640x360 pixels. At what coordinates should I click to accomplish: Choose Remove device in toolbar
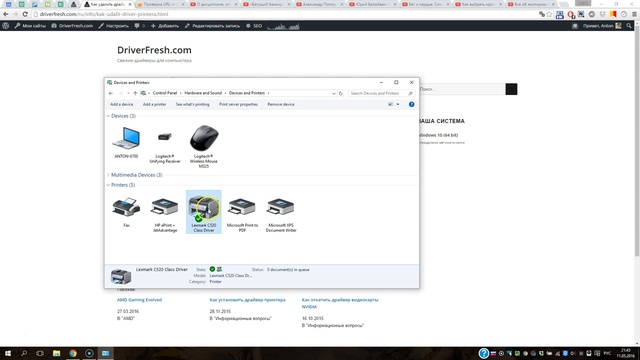click(x=281, y=104)
